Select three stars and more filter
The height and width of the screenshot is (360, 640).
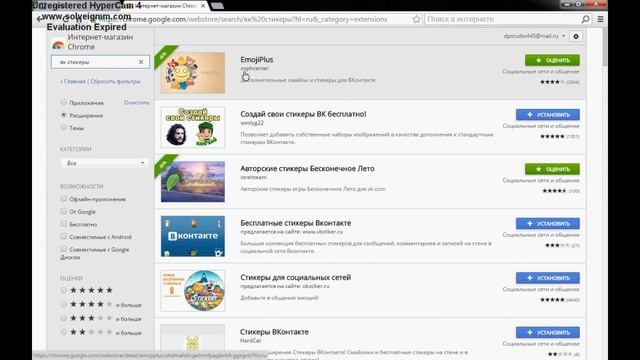coord(64,318)
